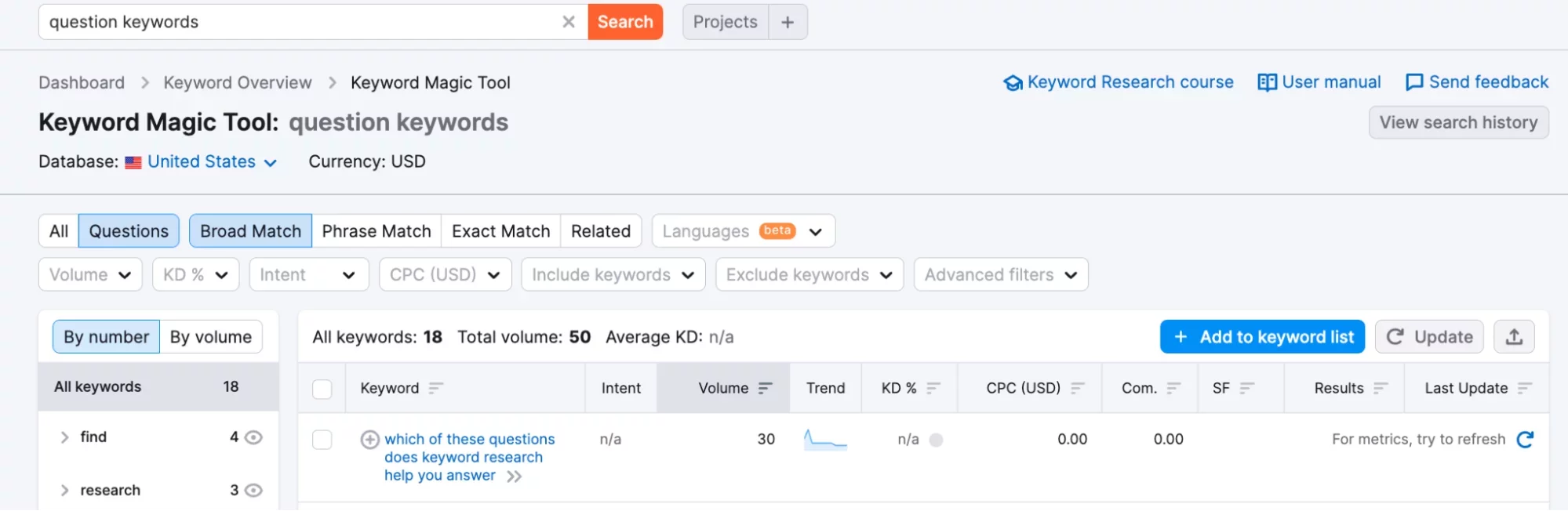Sort by the Com. column icon
Viewport: 1568px width, 511px height.
pyautogui.click(x=1173, y=388)
